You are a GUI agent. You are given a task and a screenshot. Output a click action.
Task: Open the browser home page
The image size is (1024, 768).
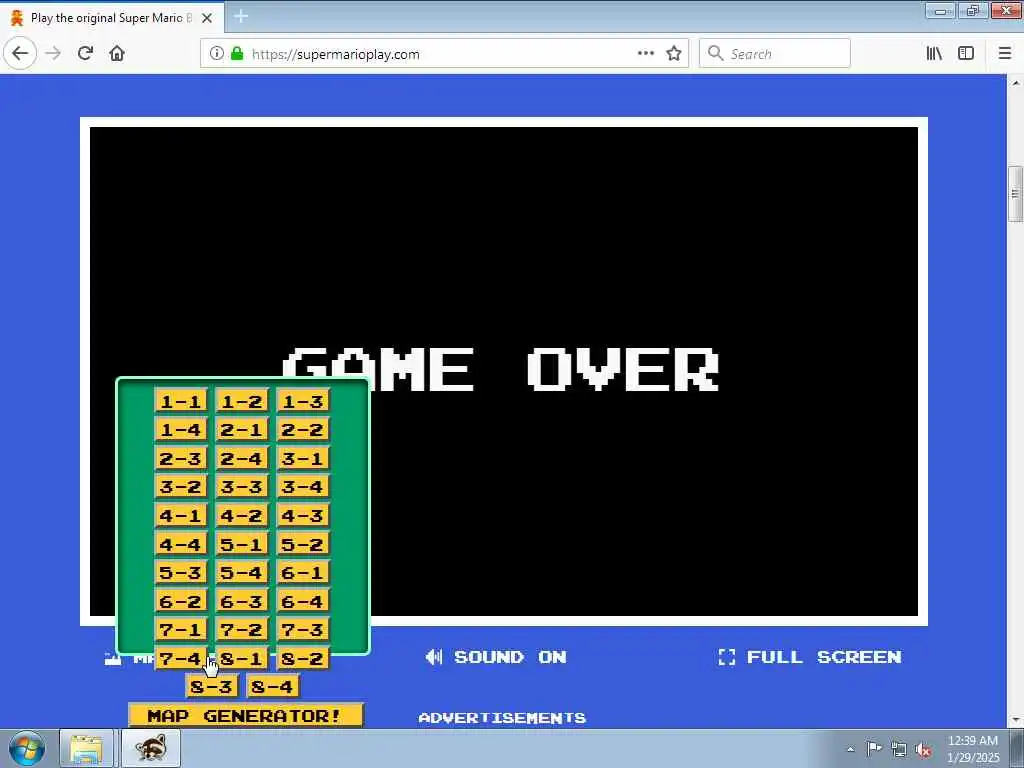pyautogui.click(x=117, y=54)
